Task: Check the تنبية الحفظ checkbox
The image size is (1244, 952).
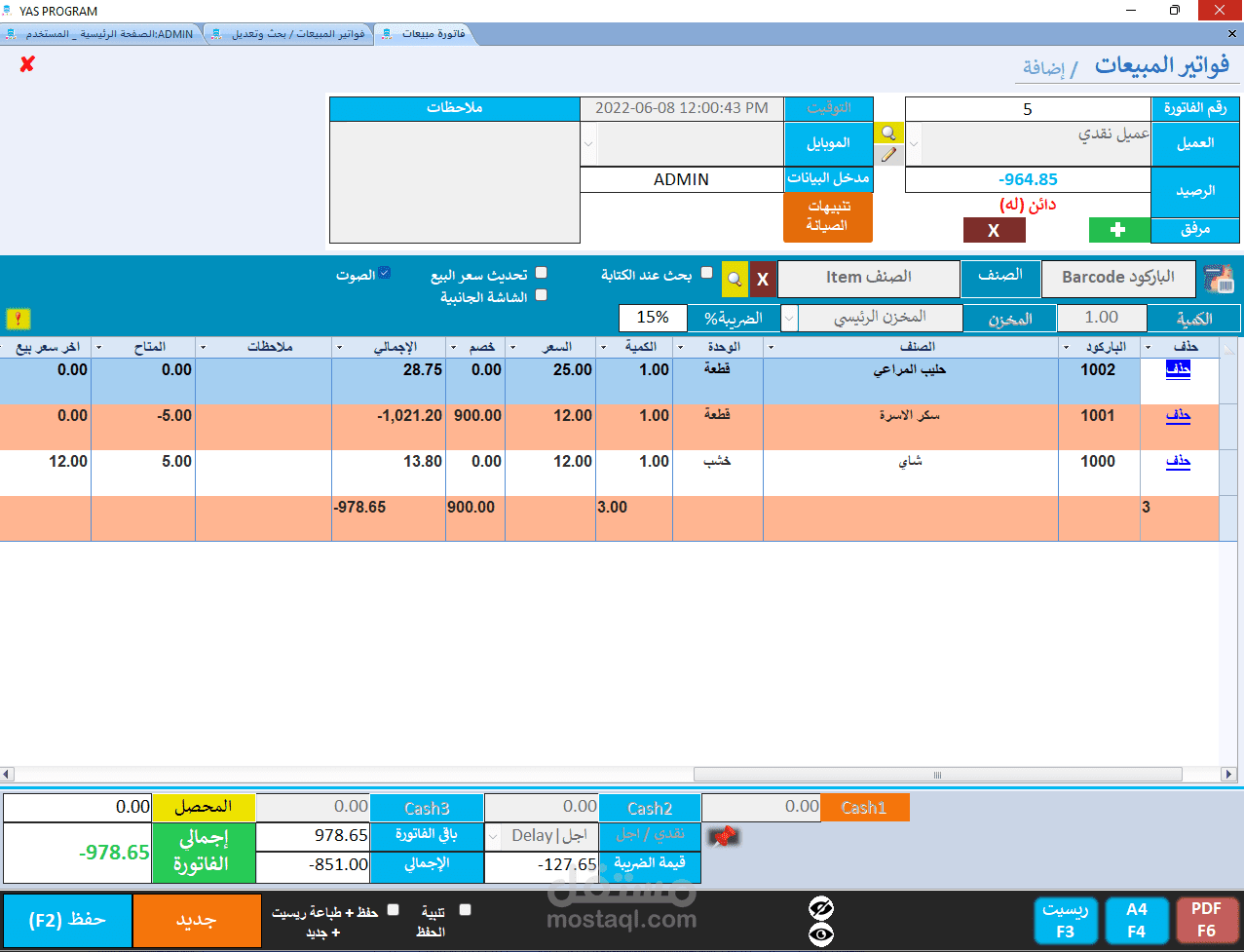Action: coord(465,910)
